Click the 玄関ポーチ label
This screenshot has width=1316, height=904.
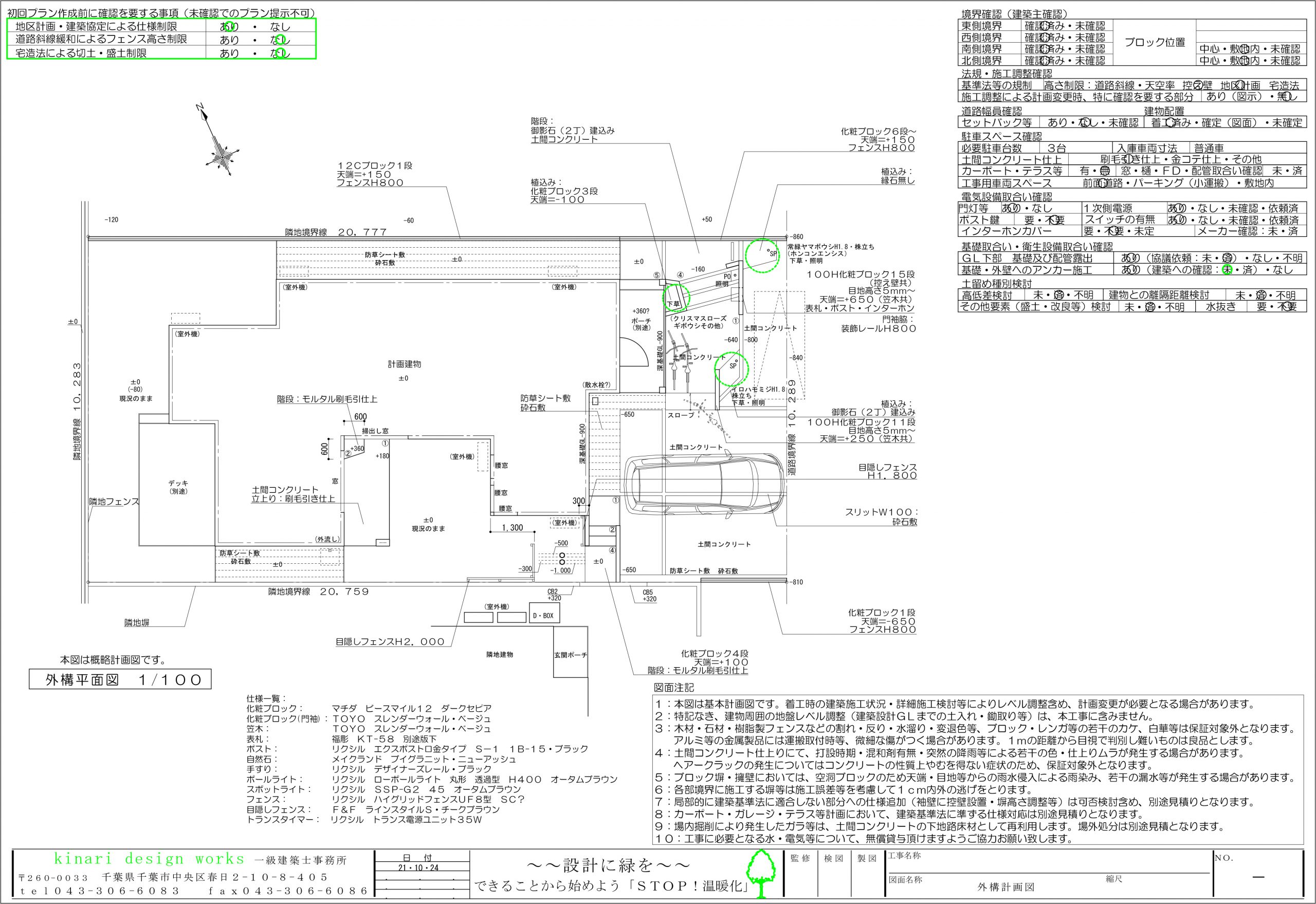(571, 655)
